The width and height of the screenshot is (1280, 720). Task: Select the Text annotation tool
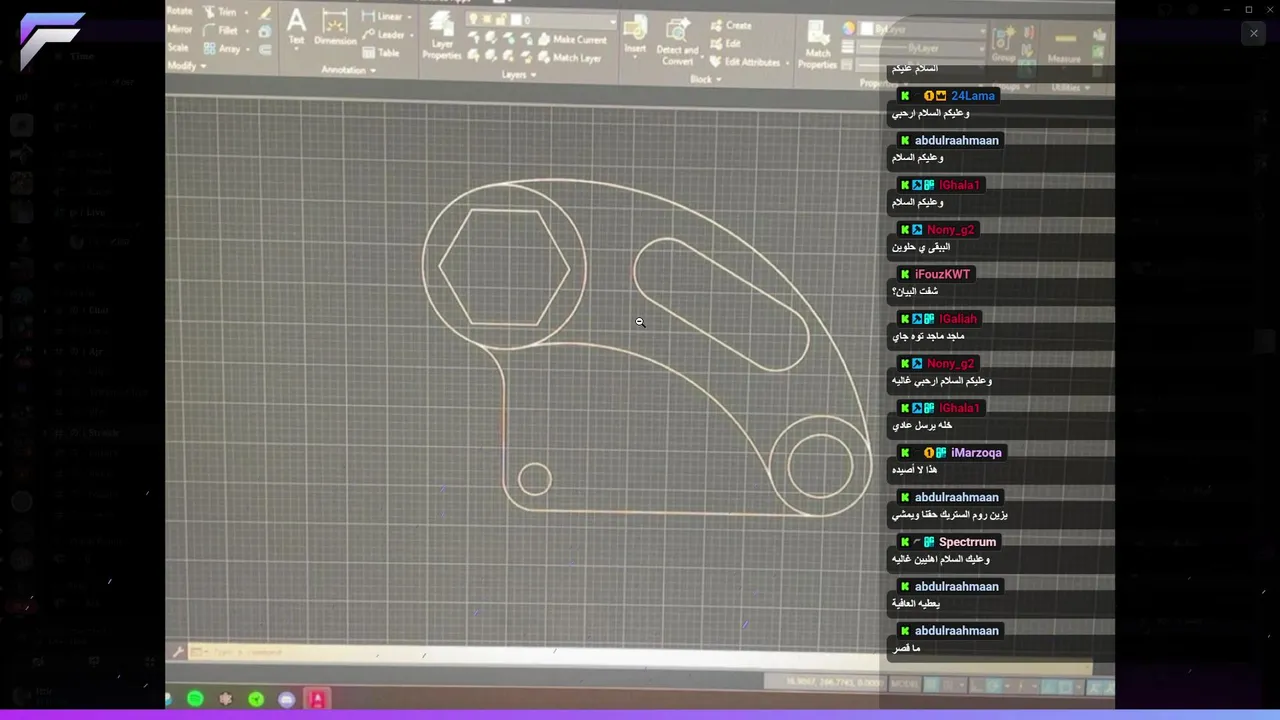click(x=296, y=27)
